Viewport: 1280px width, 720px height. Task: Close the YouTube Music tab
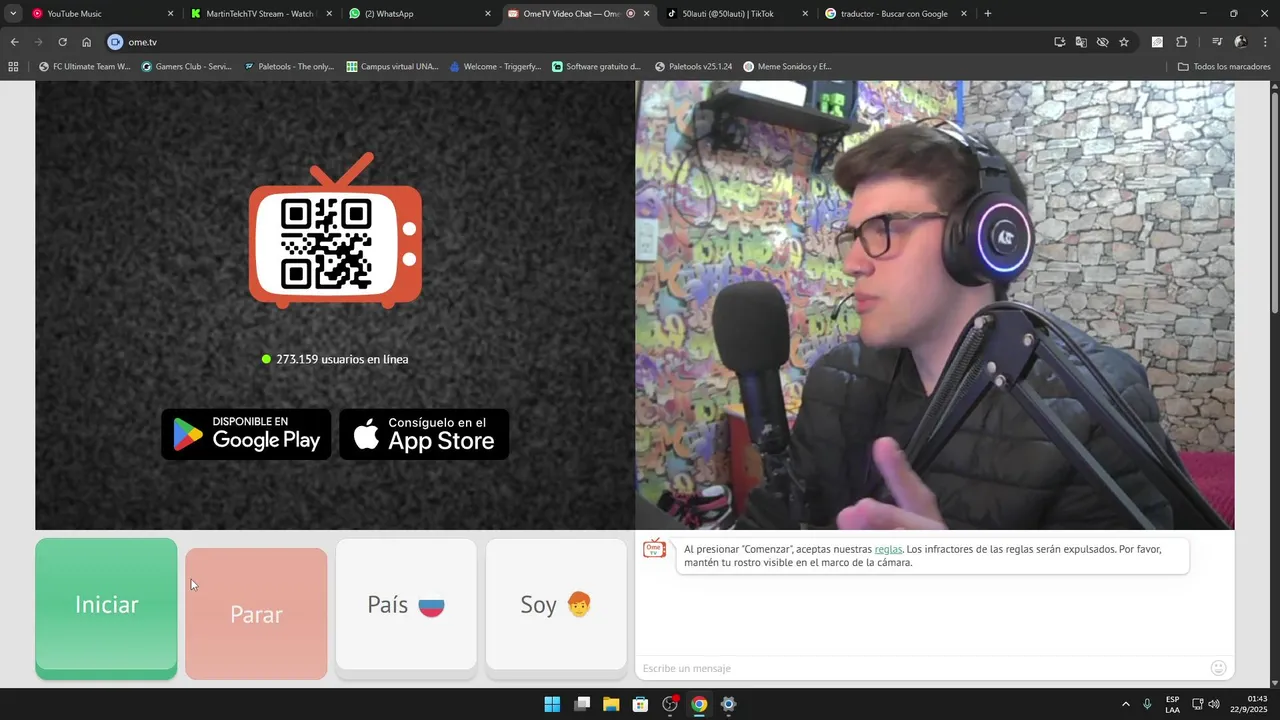tap(170, 14)
